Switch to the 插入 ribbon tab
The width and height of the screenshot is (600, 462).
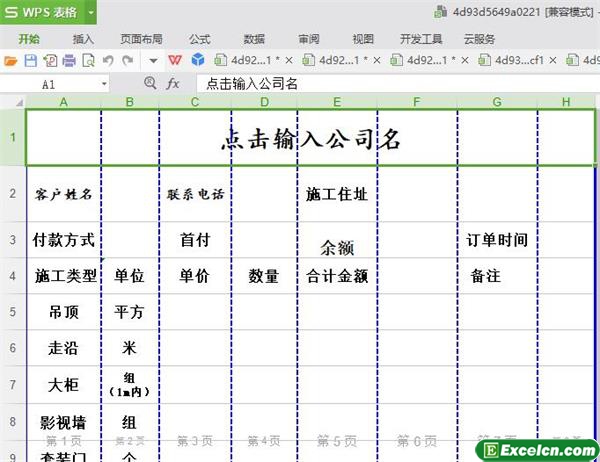click(84, 39)
